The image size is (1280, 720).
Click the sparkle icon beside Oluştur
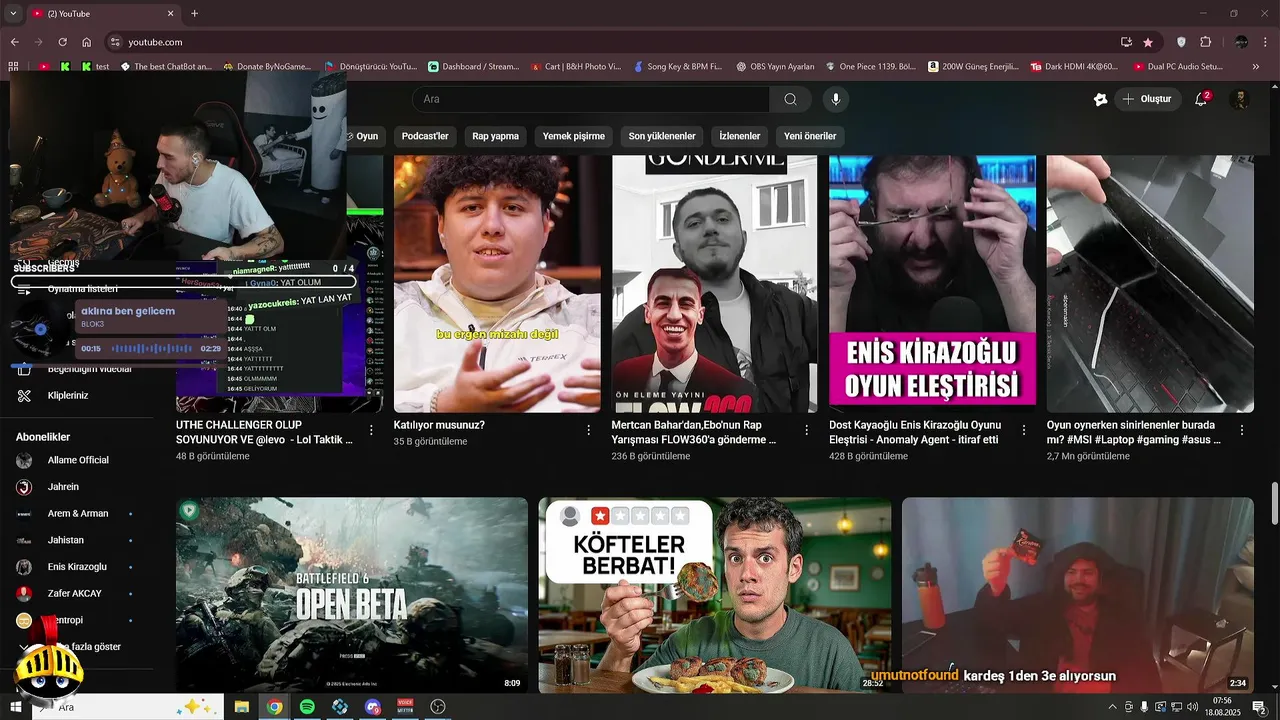tap(1100, 99)
